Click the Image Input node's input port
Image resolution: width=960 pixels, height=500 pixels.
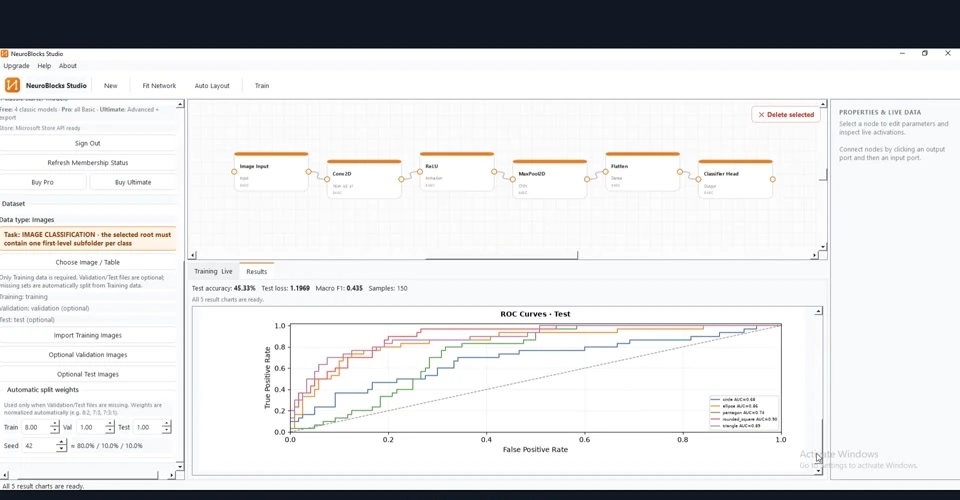(x=234, y=172)
